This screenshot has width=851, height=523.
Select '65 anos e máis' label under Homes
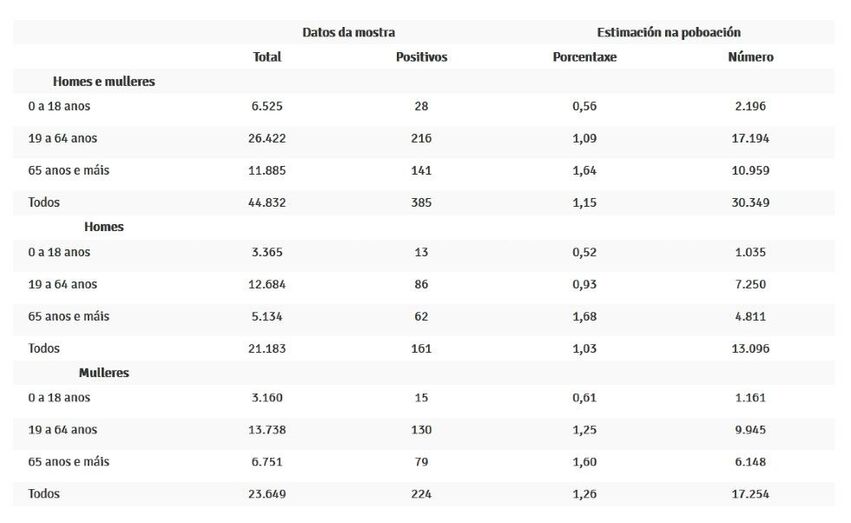click(x=69, y=317)
